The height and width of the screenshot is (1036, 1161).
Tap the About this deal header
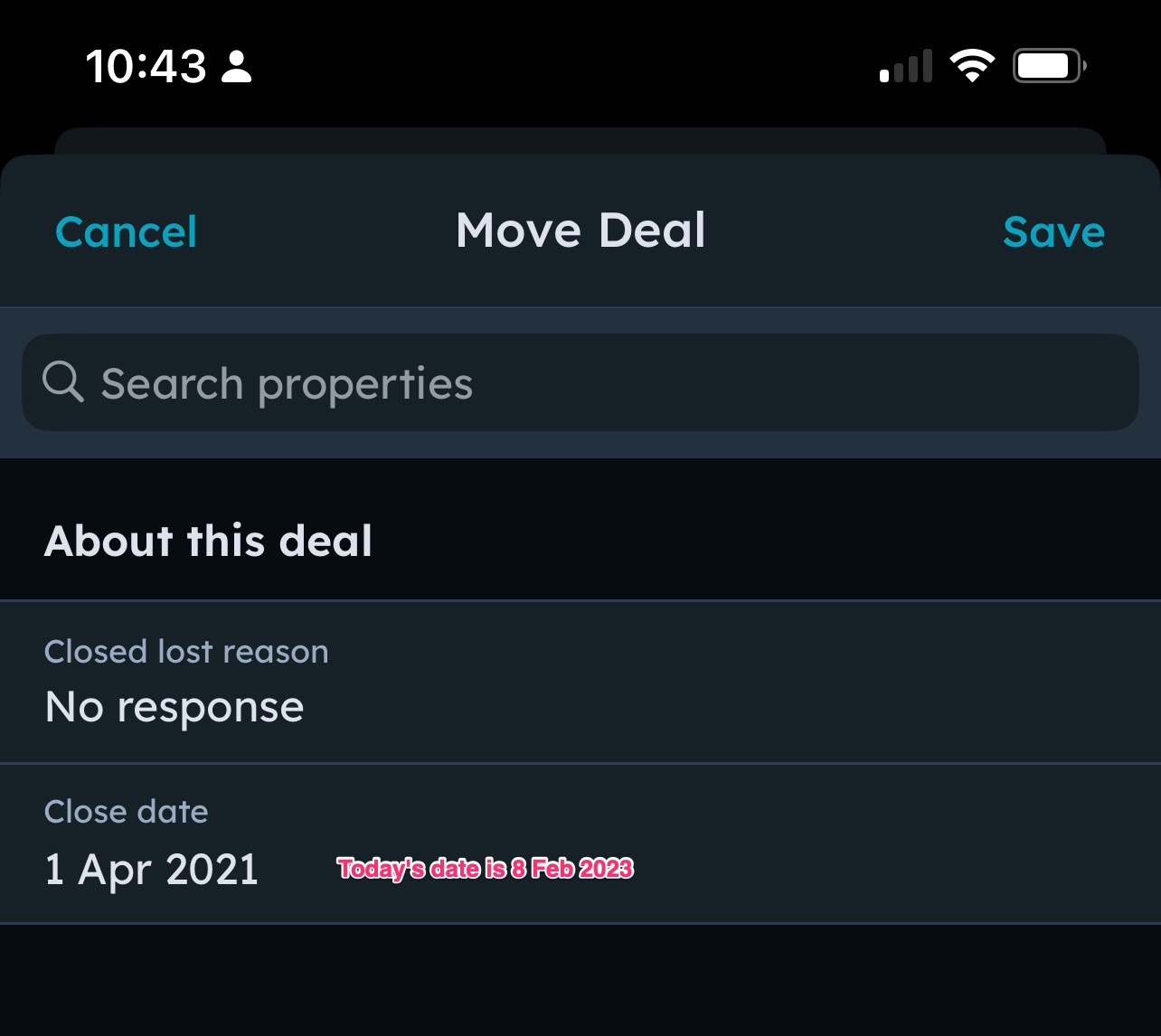[x=208, y=542]
